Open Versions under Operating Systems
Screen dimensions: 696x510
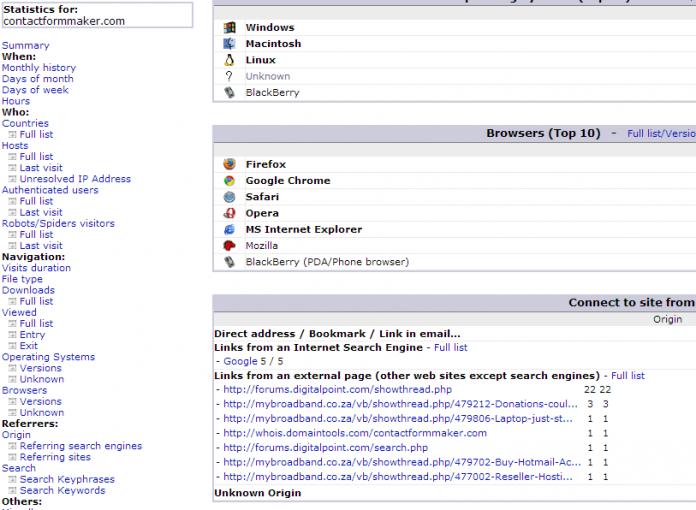[x=41, y=368]
